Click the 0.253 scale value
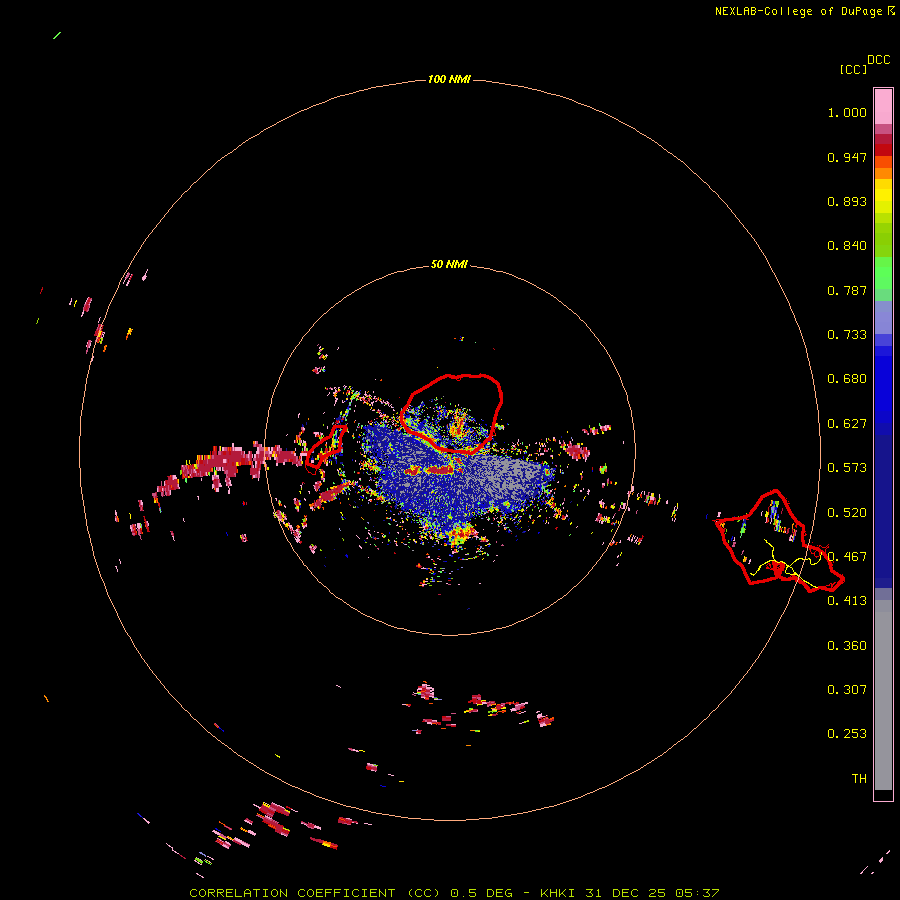Viewport: 900px width, 900px height. 847,734
